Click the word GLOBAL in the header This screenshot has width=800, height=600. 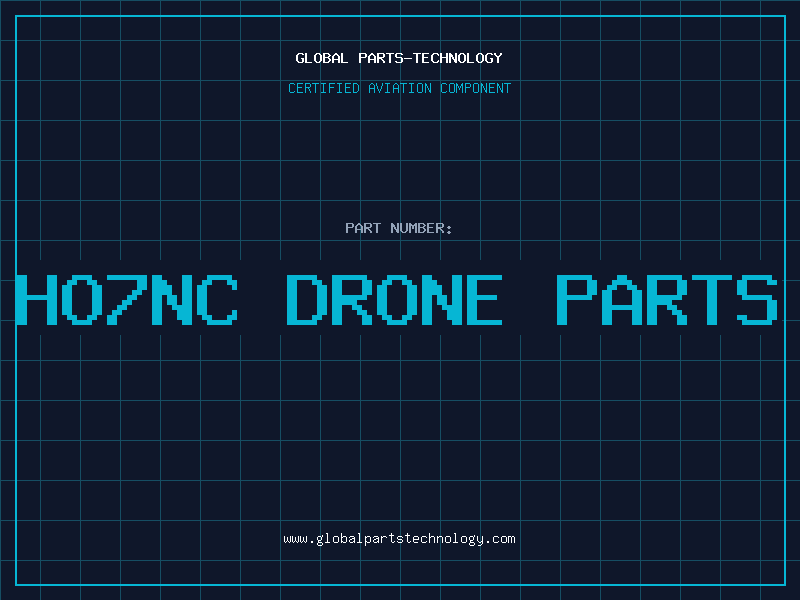tap(321, 58)
